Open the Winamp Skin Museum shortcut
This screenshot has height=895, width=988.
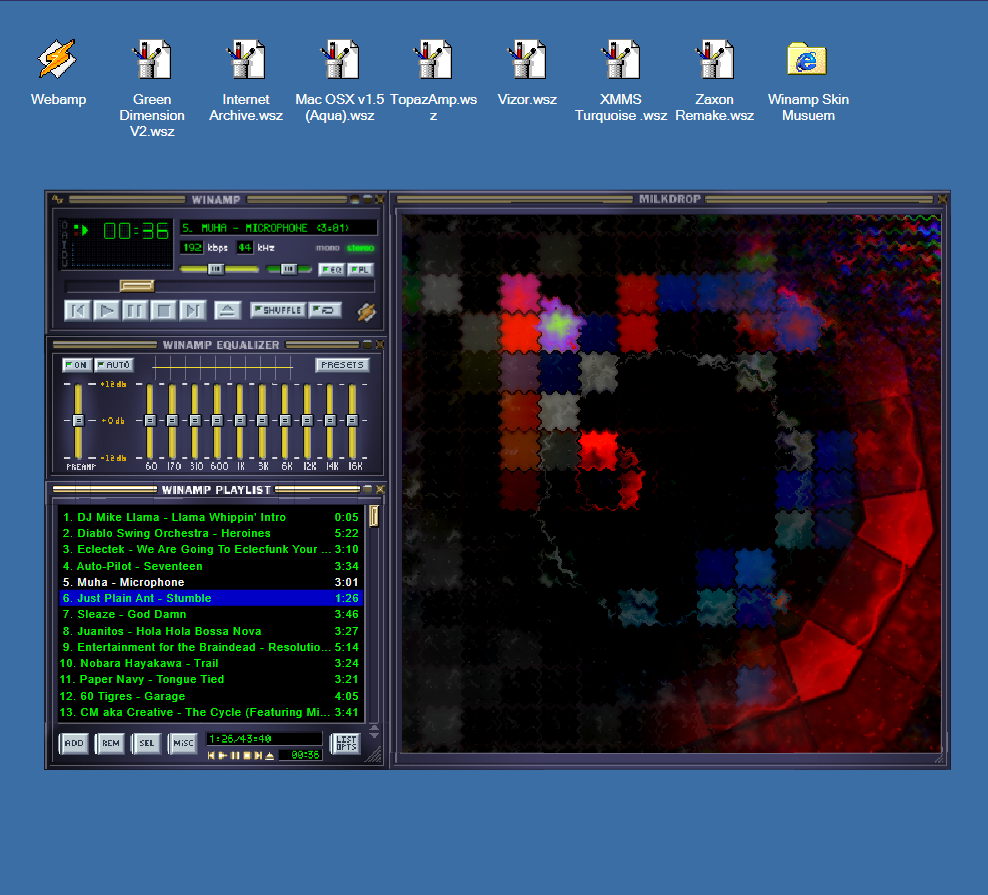pyautogui.click(x=807, y=60)
